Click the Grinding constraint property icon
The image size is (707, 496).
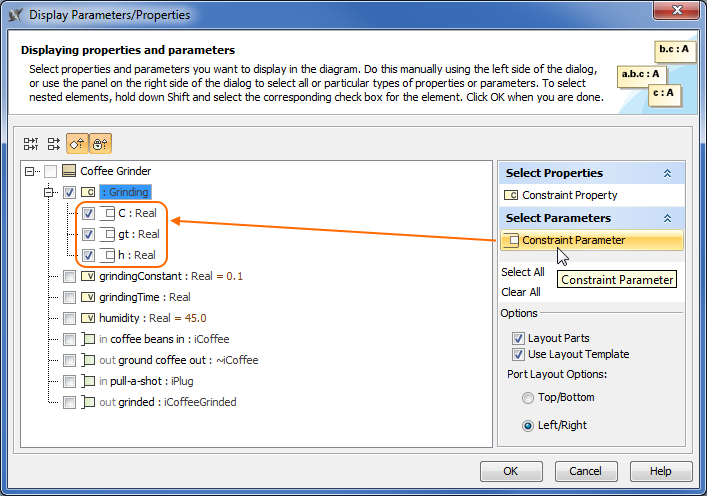click(x=88, y=192)
